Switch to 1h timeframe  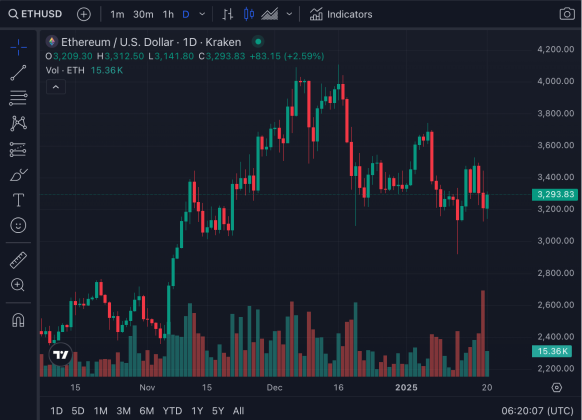click(x=168, y=14)
